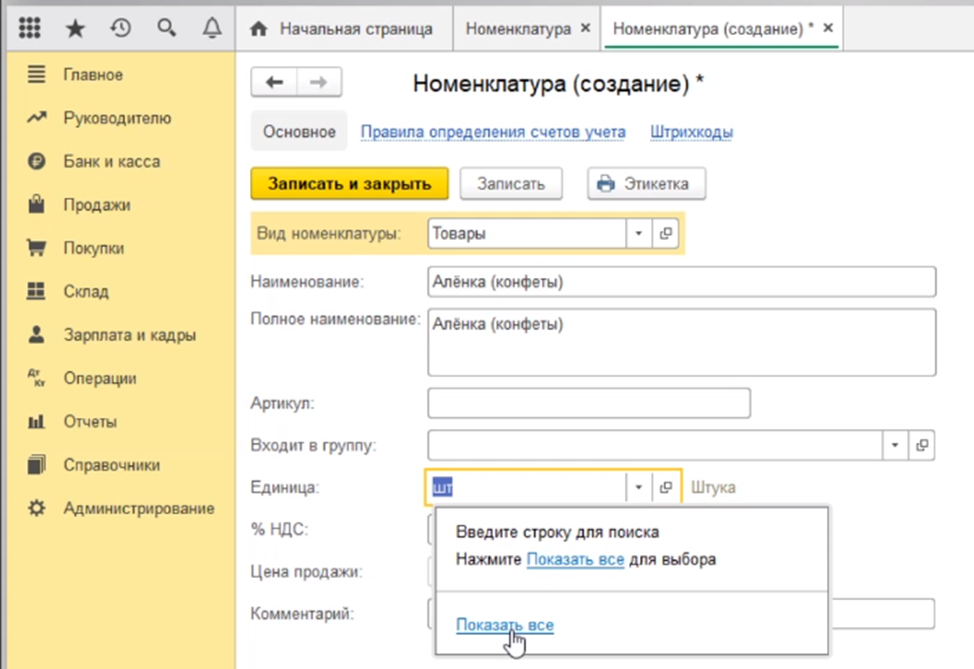Open the History clock icon

(x=121, y=29)
